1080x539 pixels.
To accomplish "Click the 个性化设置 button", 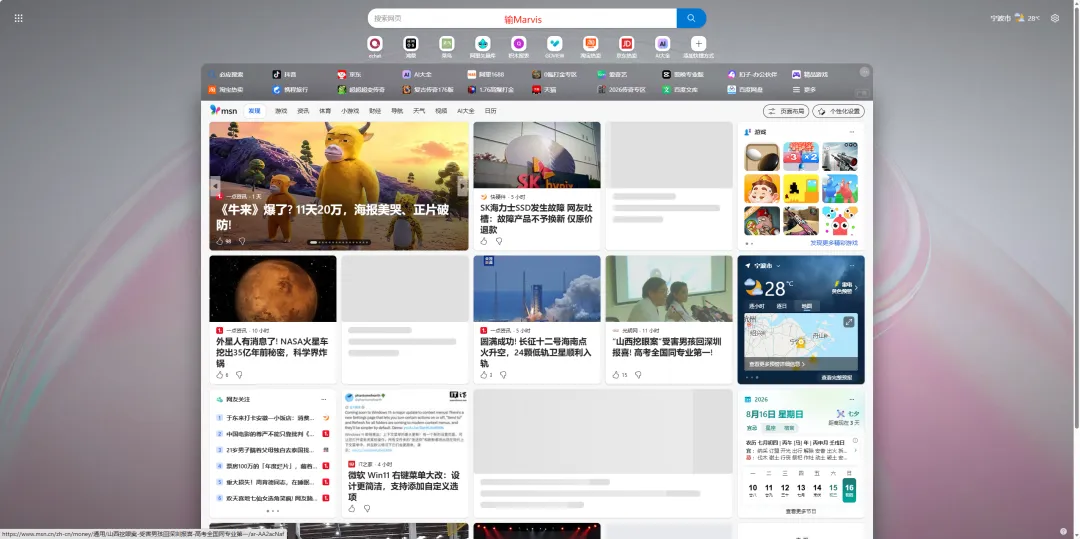I will pyautogui.click(x=838, y=111).
